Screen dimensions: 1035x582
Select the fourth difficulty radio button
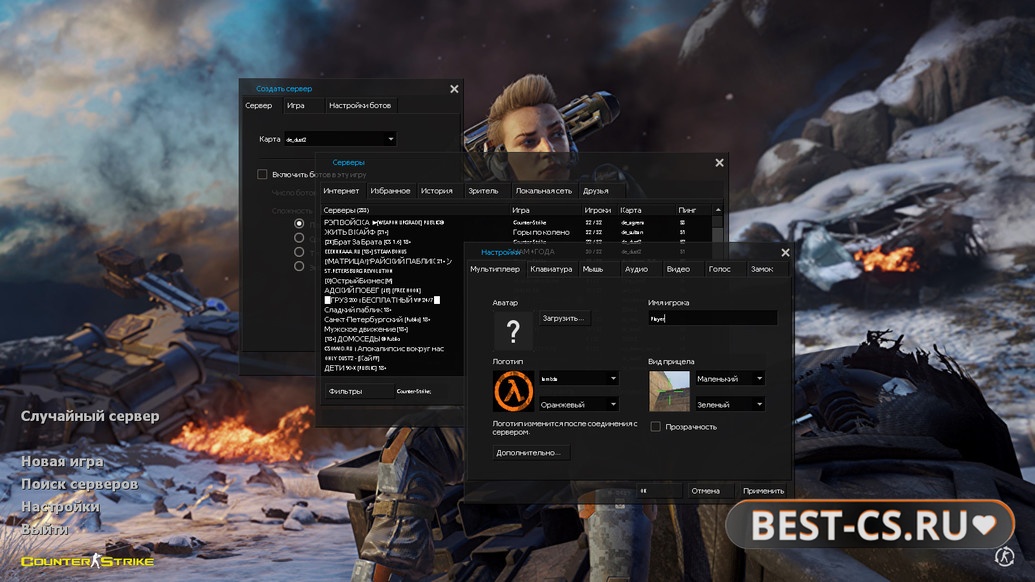[299, 266]
